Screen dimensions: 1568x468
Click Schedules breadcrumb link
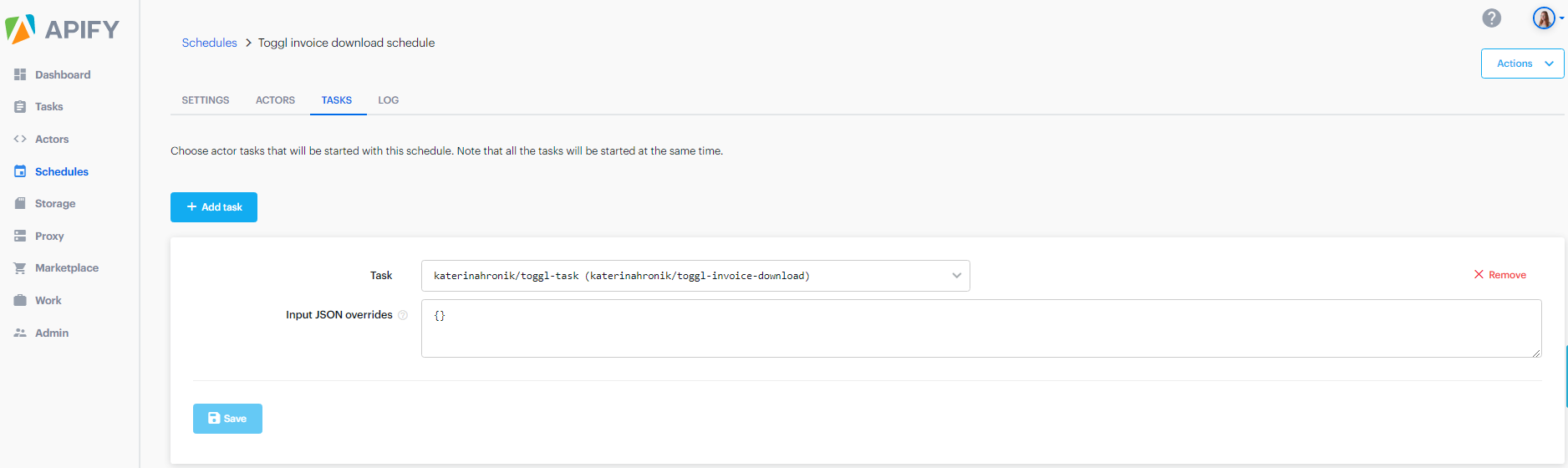210,43
